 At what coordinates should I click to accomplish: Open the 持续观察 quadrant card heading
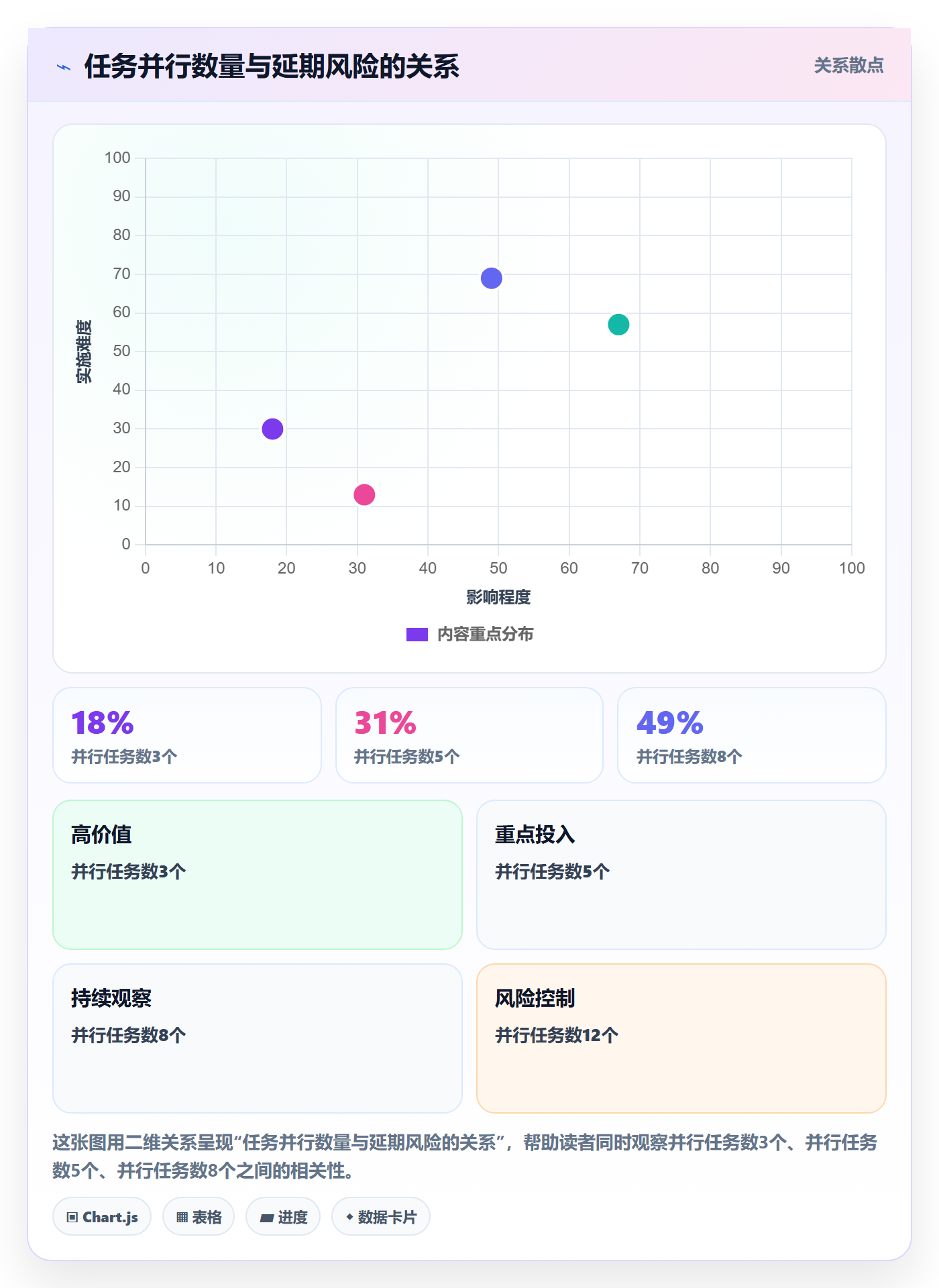[111, 998]
